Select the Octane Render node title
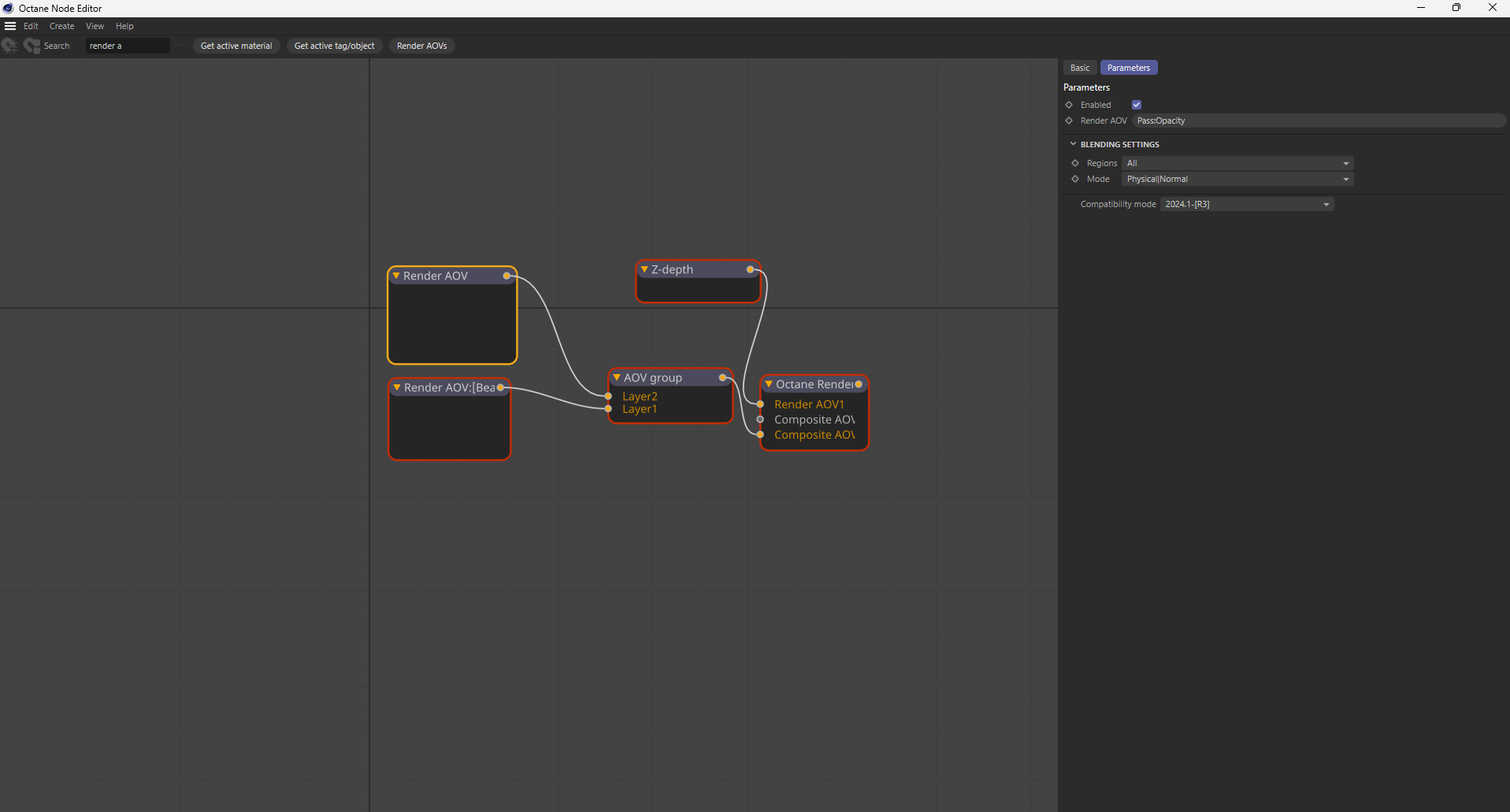1510x812 pixels. point(814,384)
